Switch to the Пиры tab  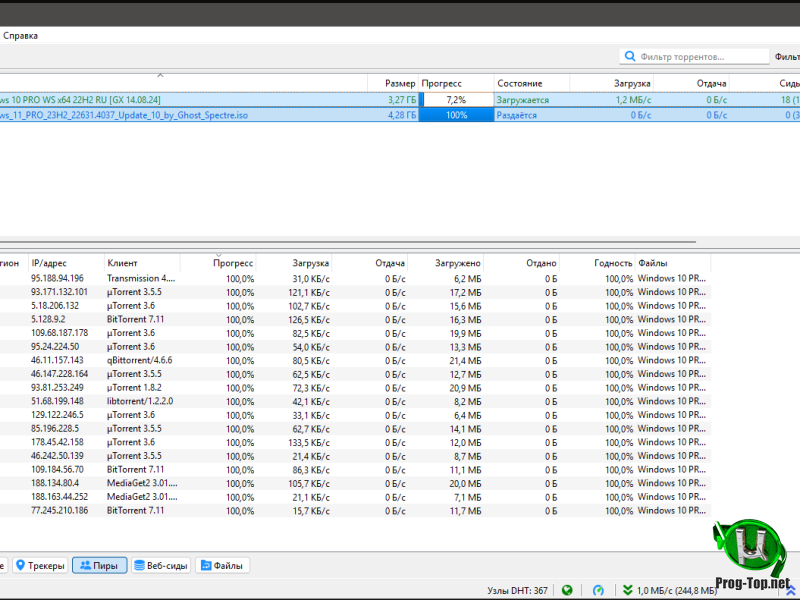pos(98,566)
